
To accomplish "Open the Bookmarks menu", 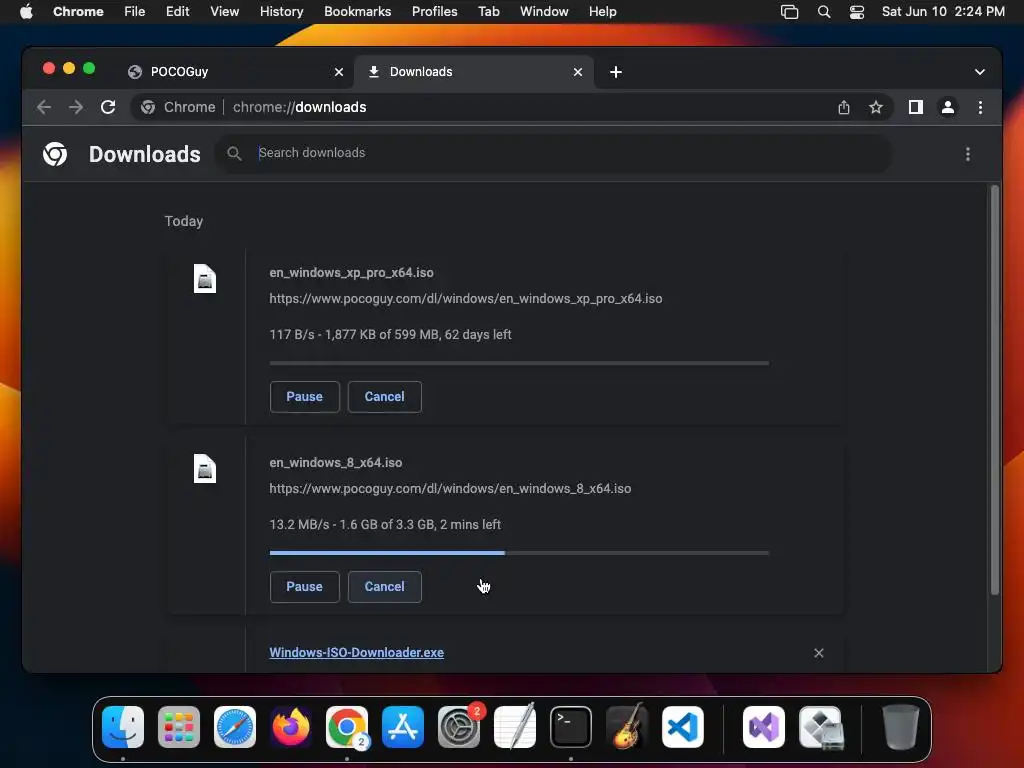I will [357, 12].
